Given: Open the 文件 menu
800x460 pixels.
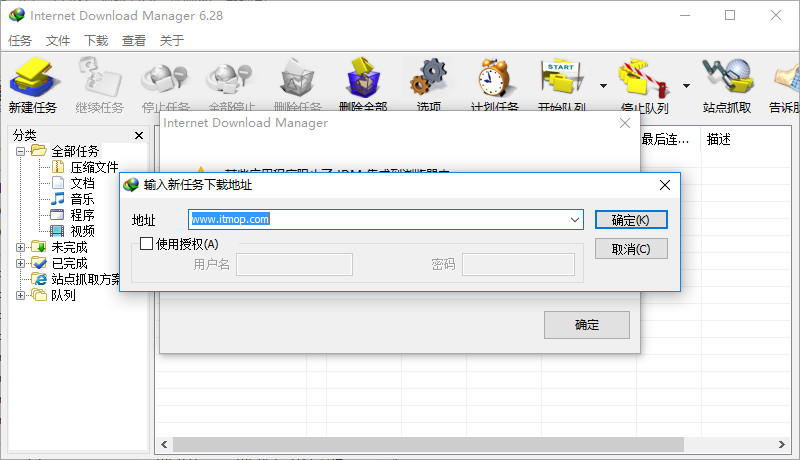Looking at the screenshot, I should pyautogui.click(x=58, y=40).
